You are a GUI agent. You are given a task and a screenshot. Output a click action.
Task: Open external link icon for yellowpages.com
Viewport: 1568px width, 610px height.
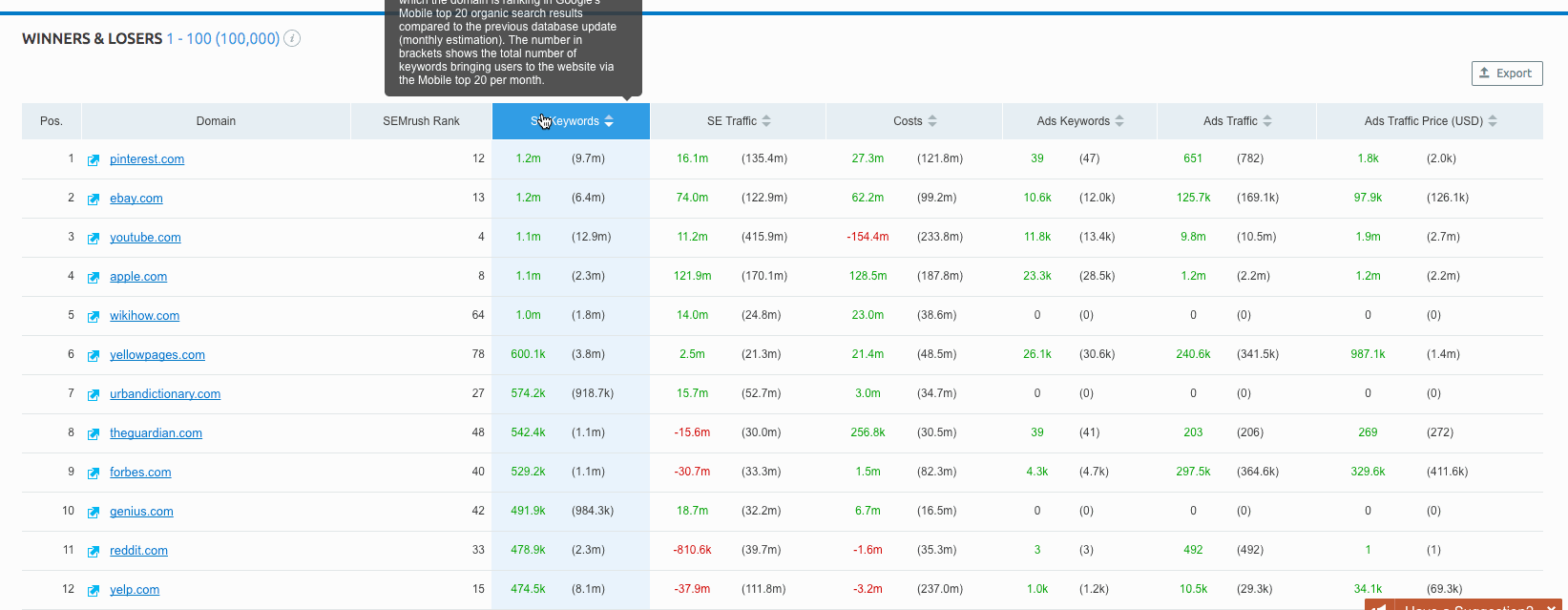click(94, 356)
